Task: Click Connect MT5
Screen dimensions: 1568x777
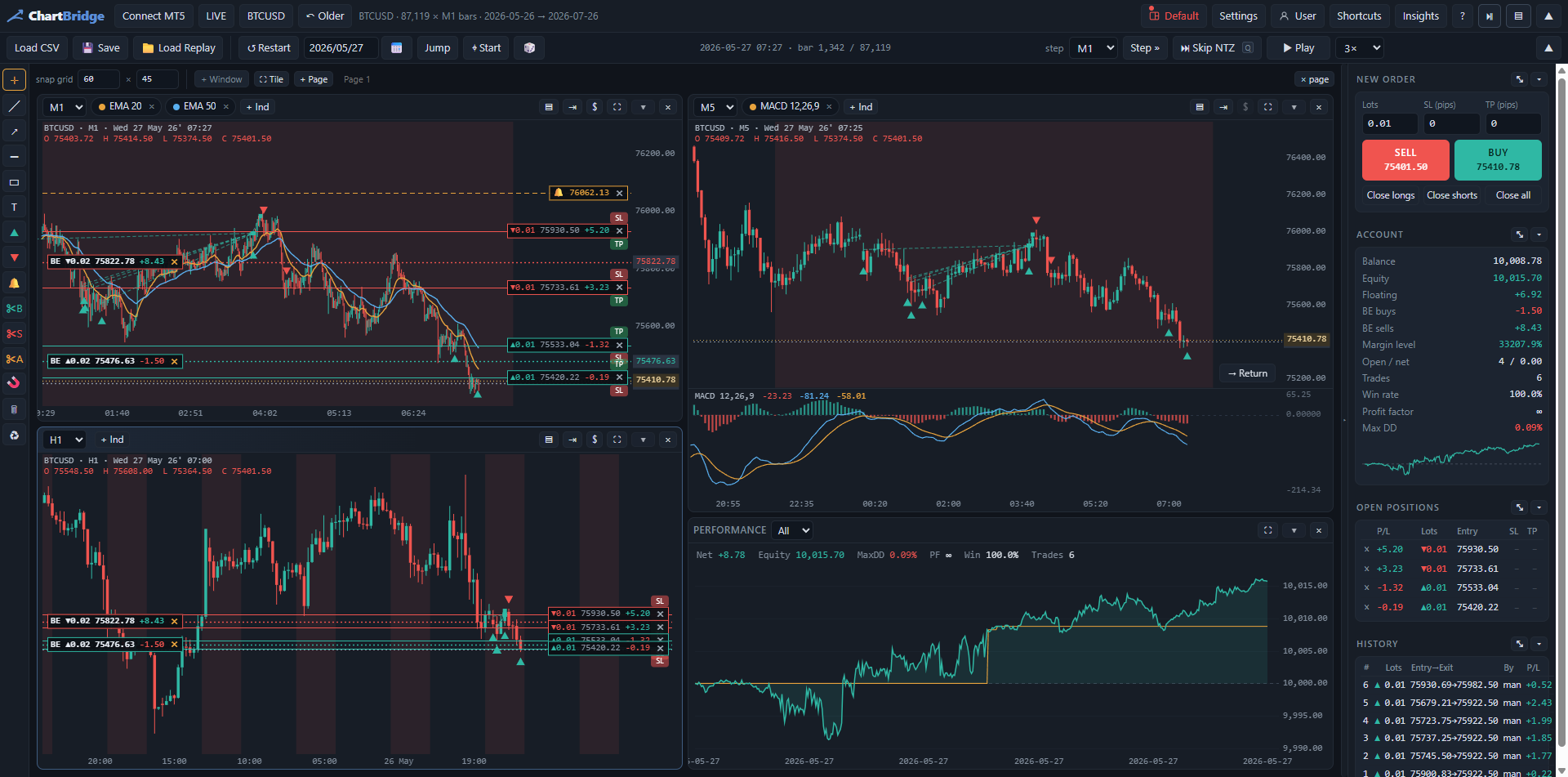Action: tap(154, 16)
